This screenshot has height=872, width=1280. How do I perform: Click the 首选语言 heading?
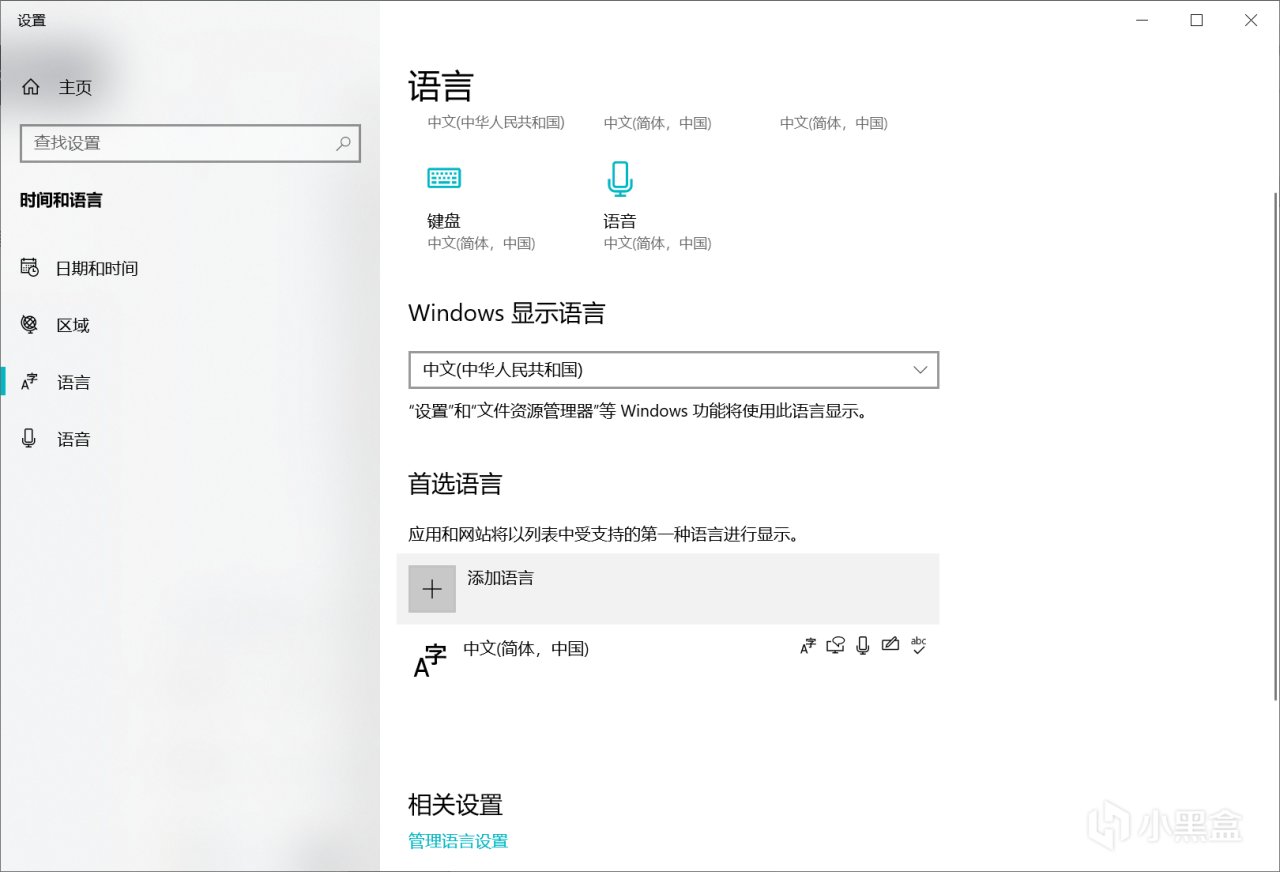[x=455, y=485]
